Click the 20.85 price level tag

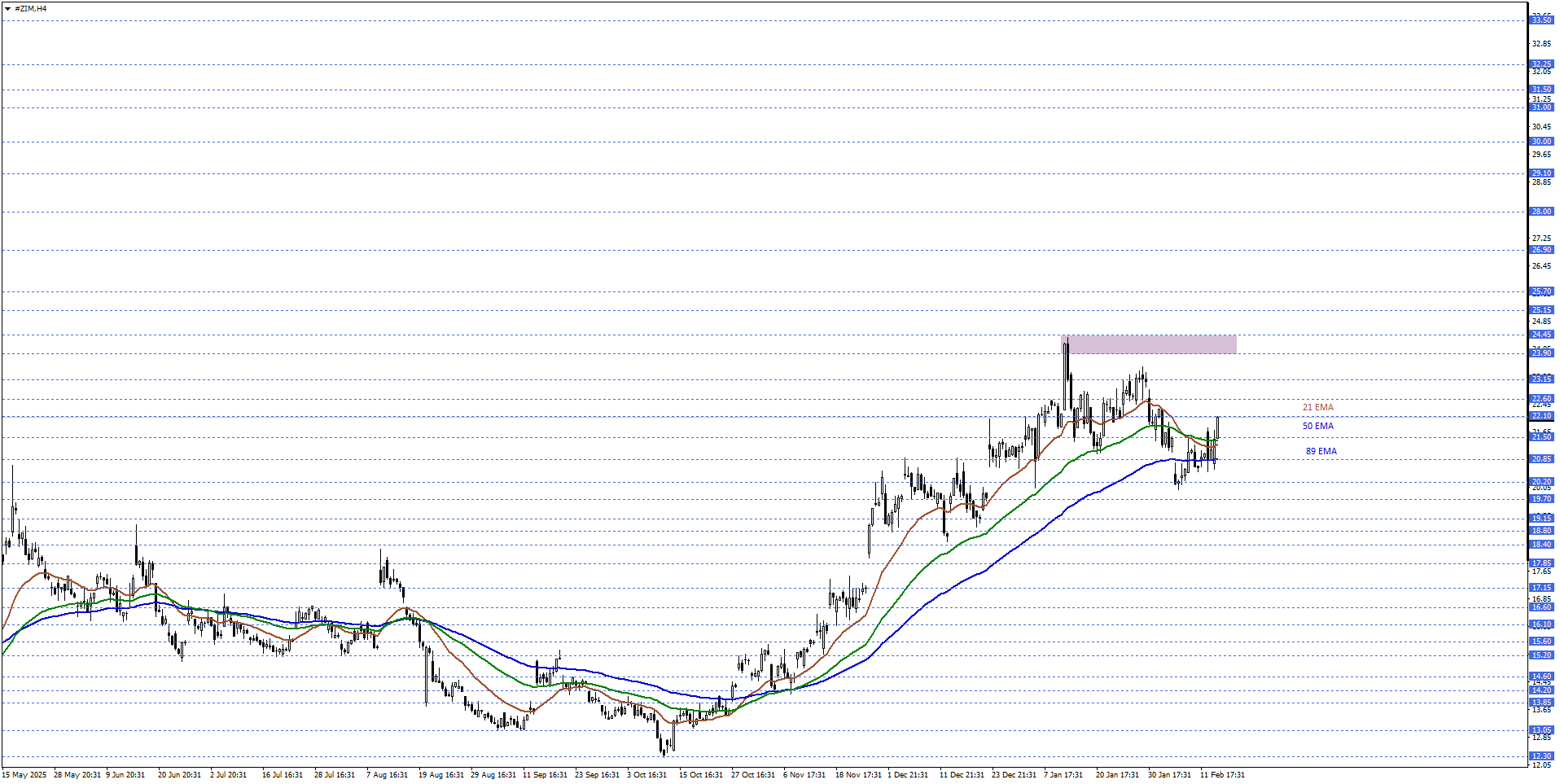coord(1541,459)
